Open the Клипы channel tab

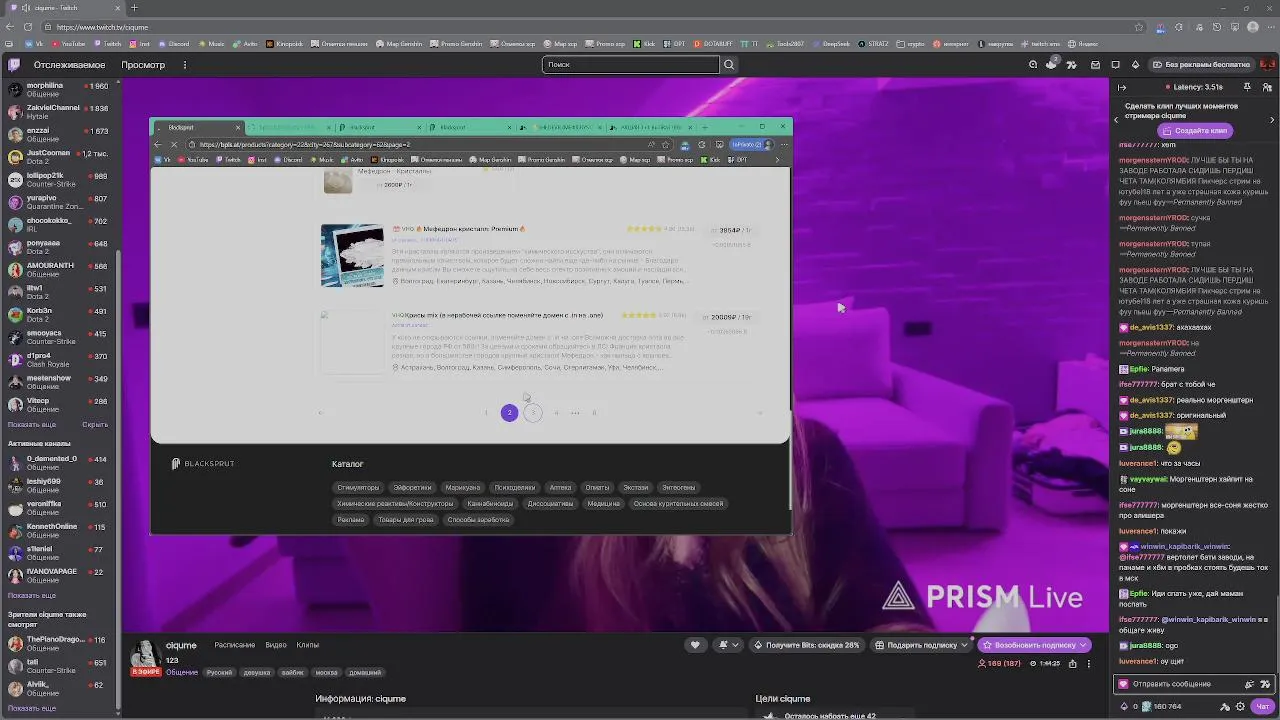click(x=308, y=645)
